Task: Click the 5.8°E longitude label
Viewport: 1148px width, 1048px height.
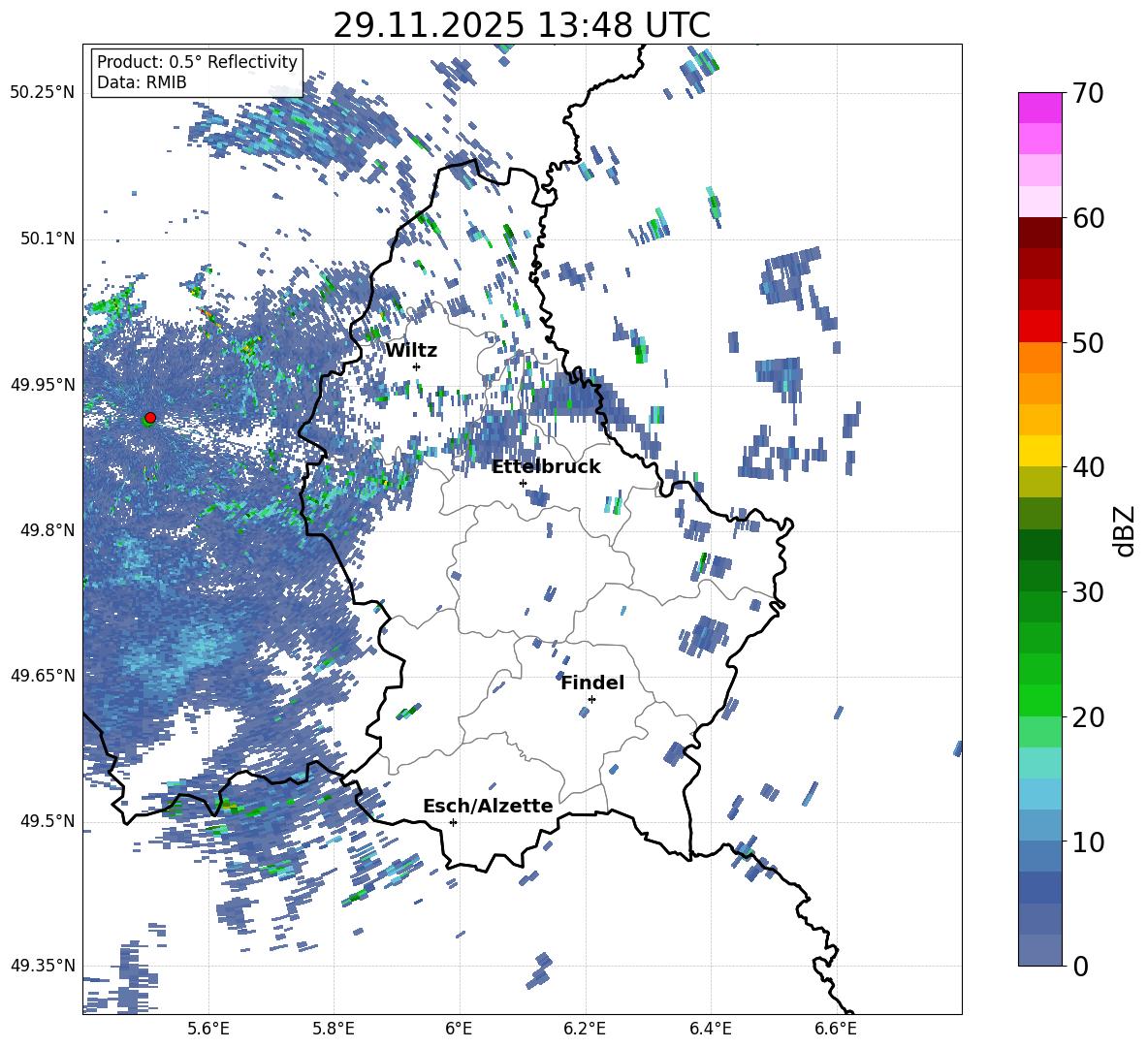Action: tap(334, 1029)
